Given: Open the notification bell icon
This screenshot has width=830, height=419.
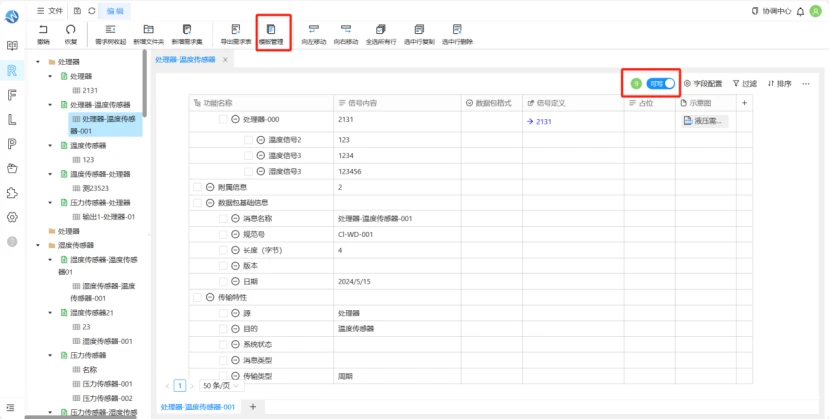Looking at the screenshot, I should point(800,11).
